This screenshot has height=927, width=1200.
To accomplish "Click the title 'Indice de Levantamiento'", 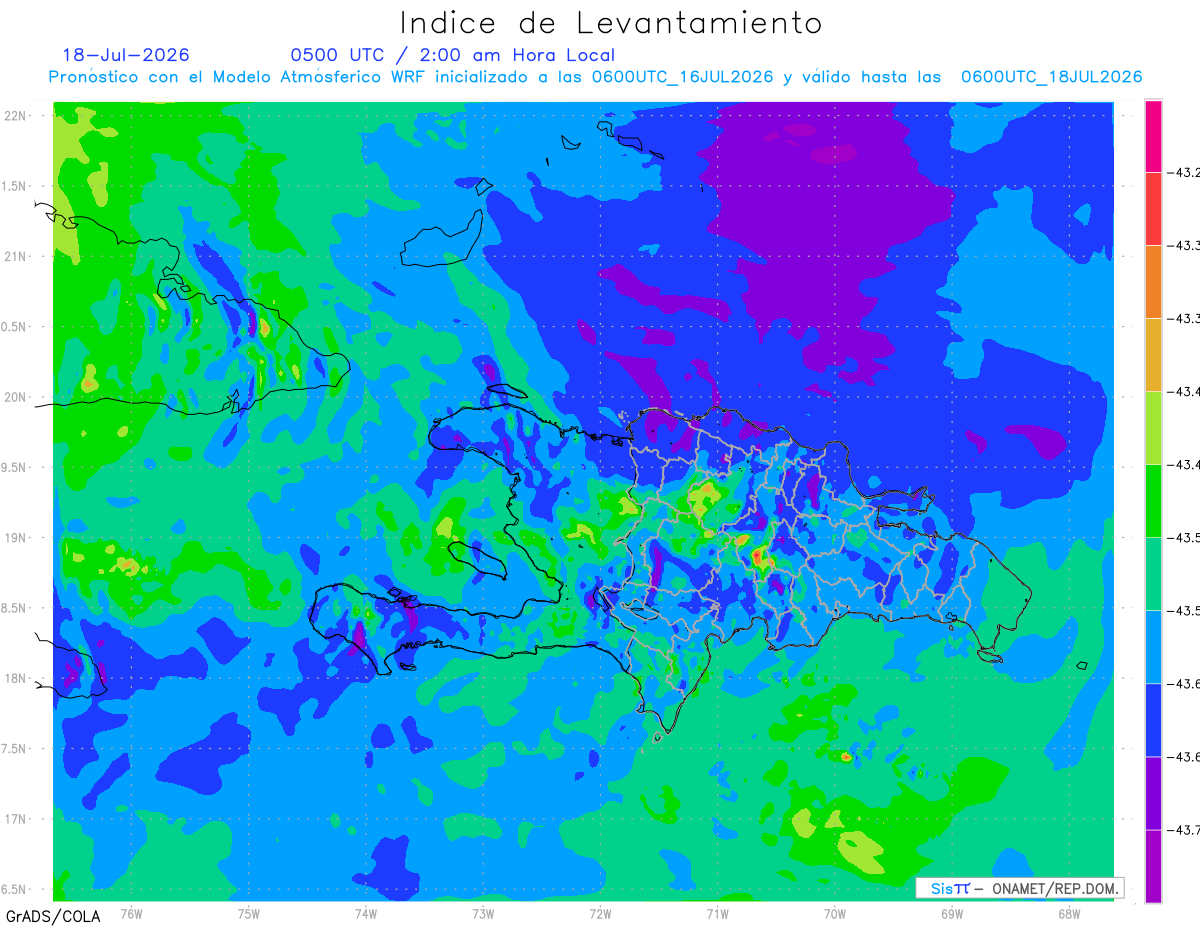I will (610, 23).
